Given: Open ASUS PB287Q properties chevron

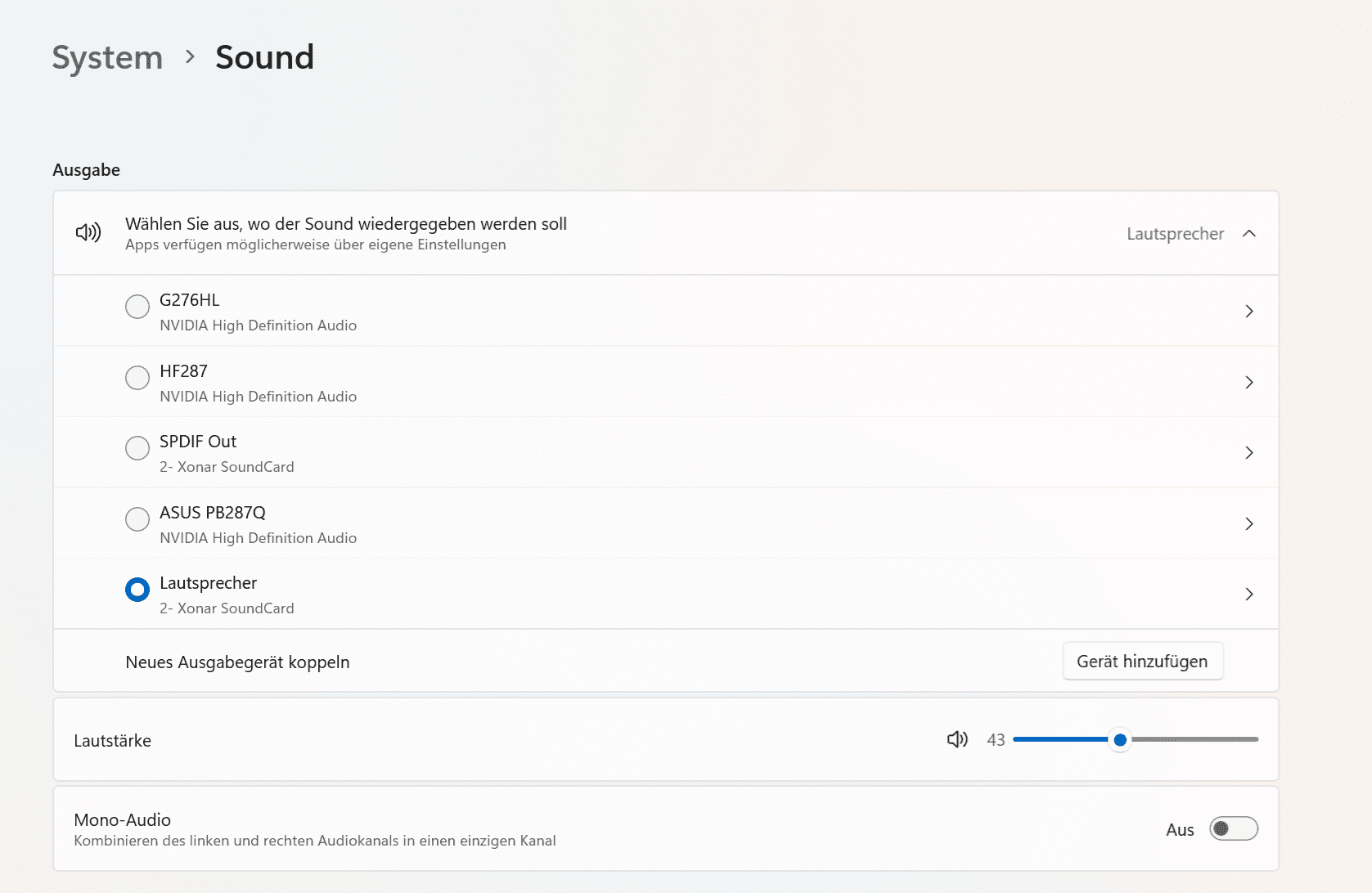Looking at the screenshot, I should click(1248, 524).
